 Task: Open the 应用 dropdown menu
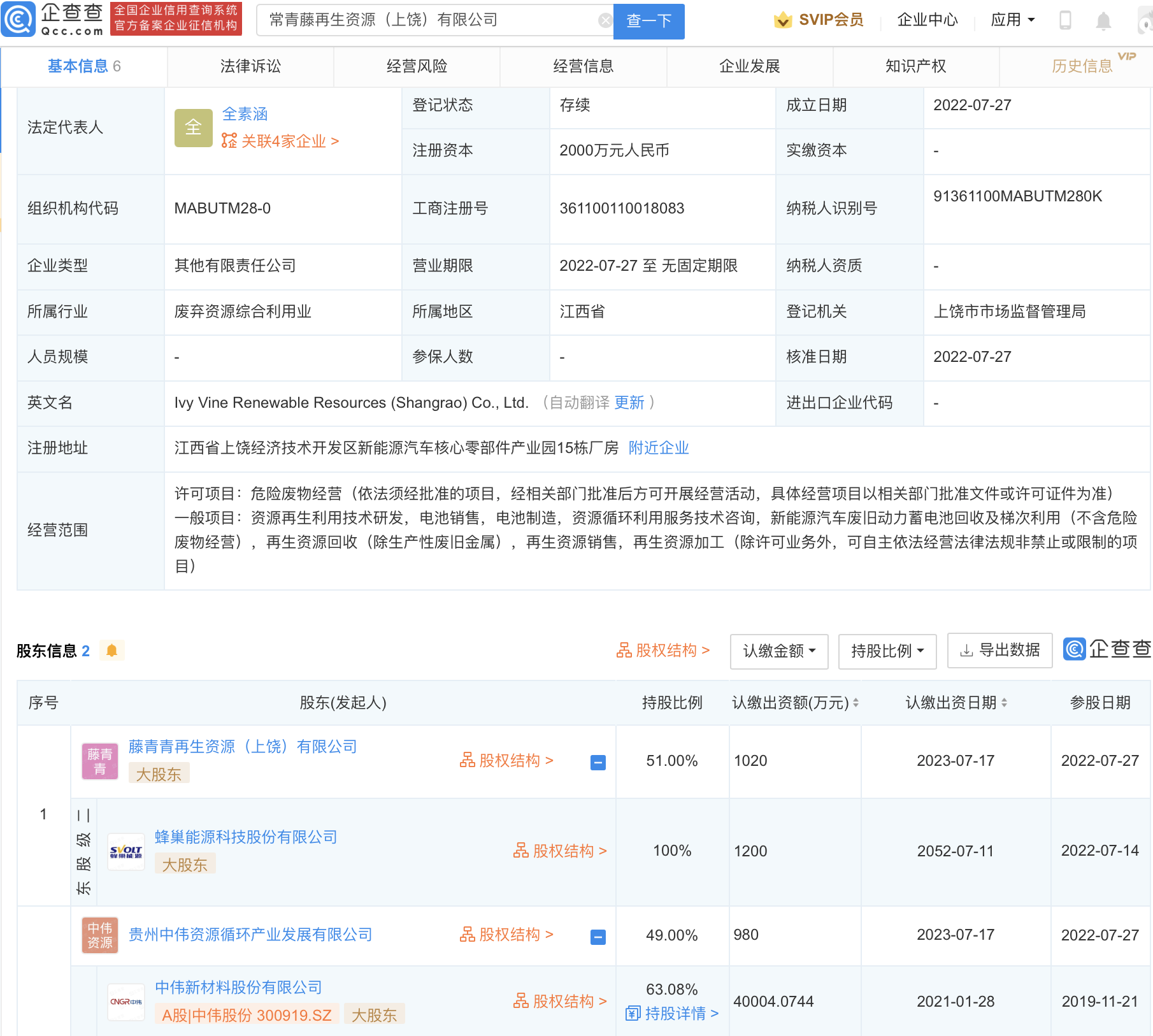(1013, 20)
